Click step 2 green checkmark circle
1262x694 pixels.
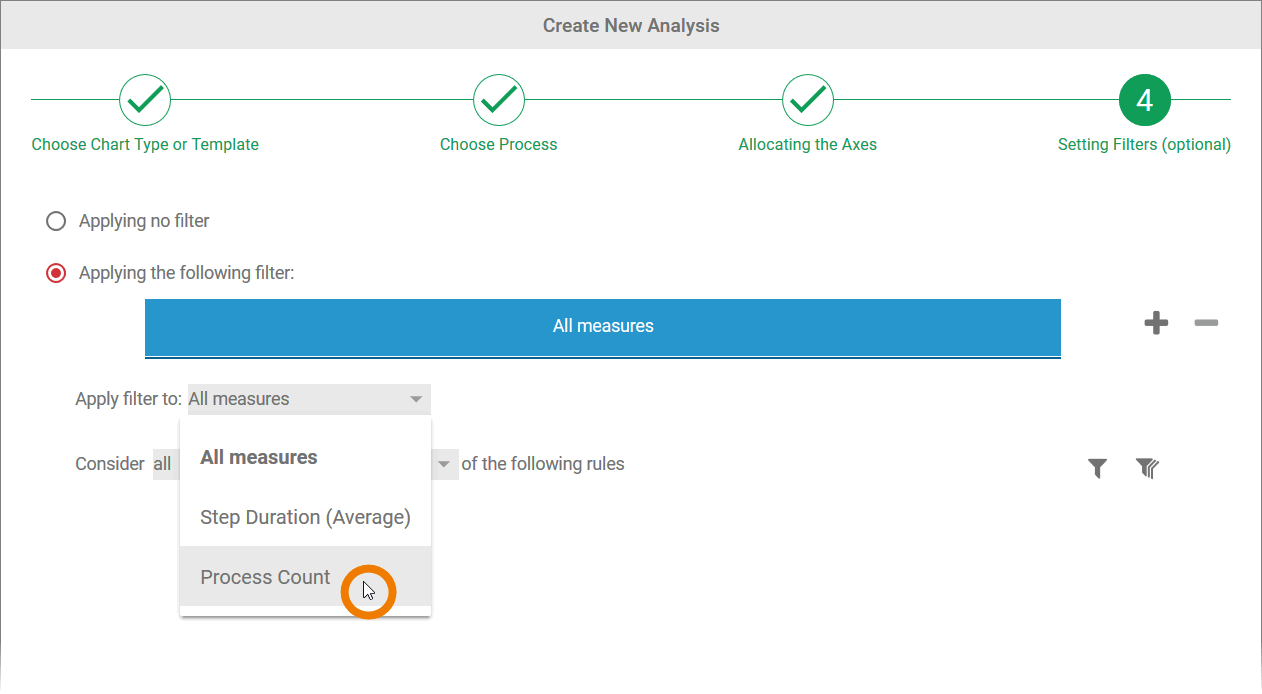coord(499,99)
